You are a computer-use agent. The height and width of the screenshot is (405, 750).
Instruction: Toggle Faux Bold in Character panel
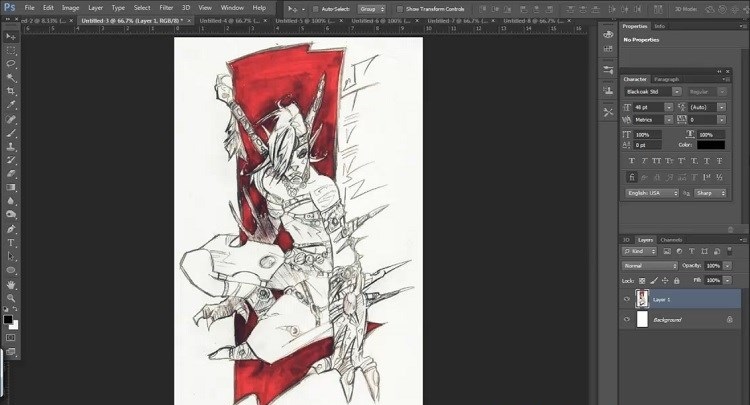[632, 161]
